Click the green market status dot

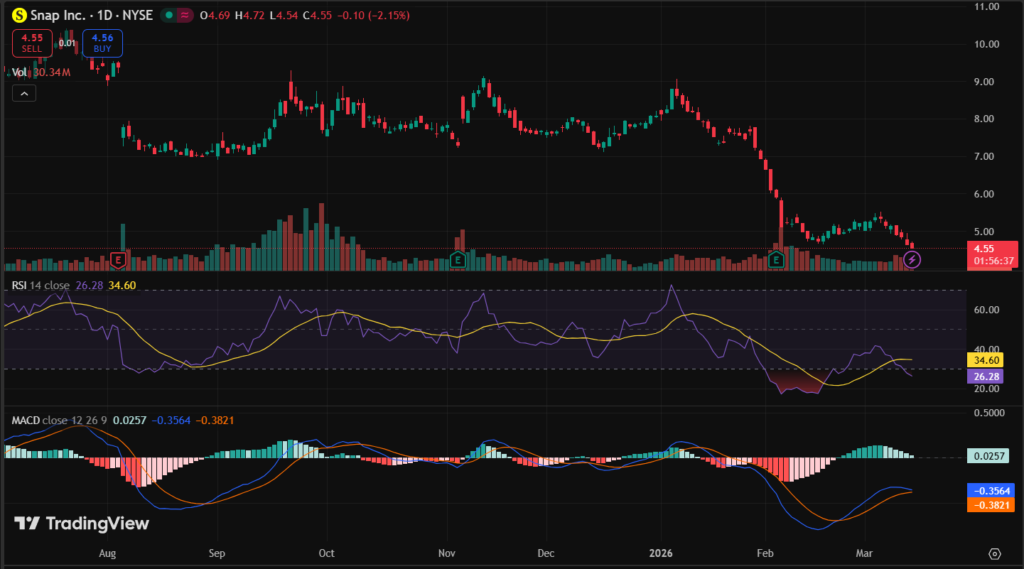click(168, 16)
